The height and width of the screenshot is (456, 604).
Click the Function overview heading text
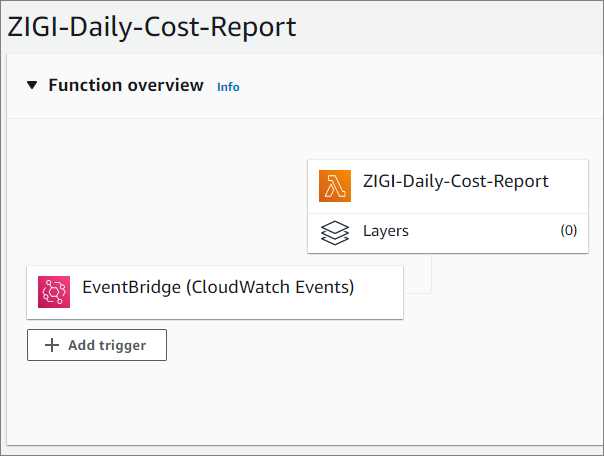tap(126, 85)
